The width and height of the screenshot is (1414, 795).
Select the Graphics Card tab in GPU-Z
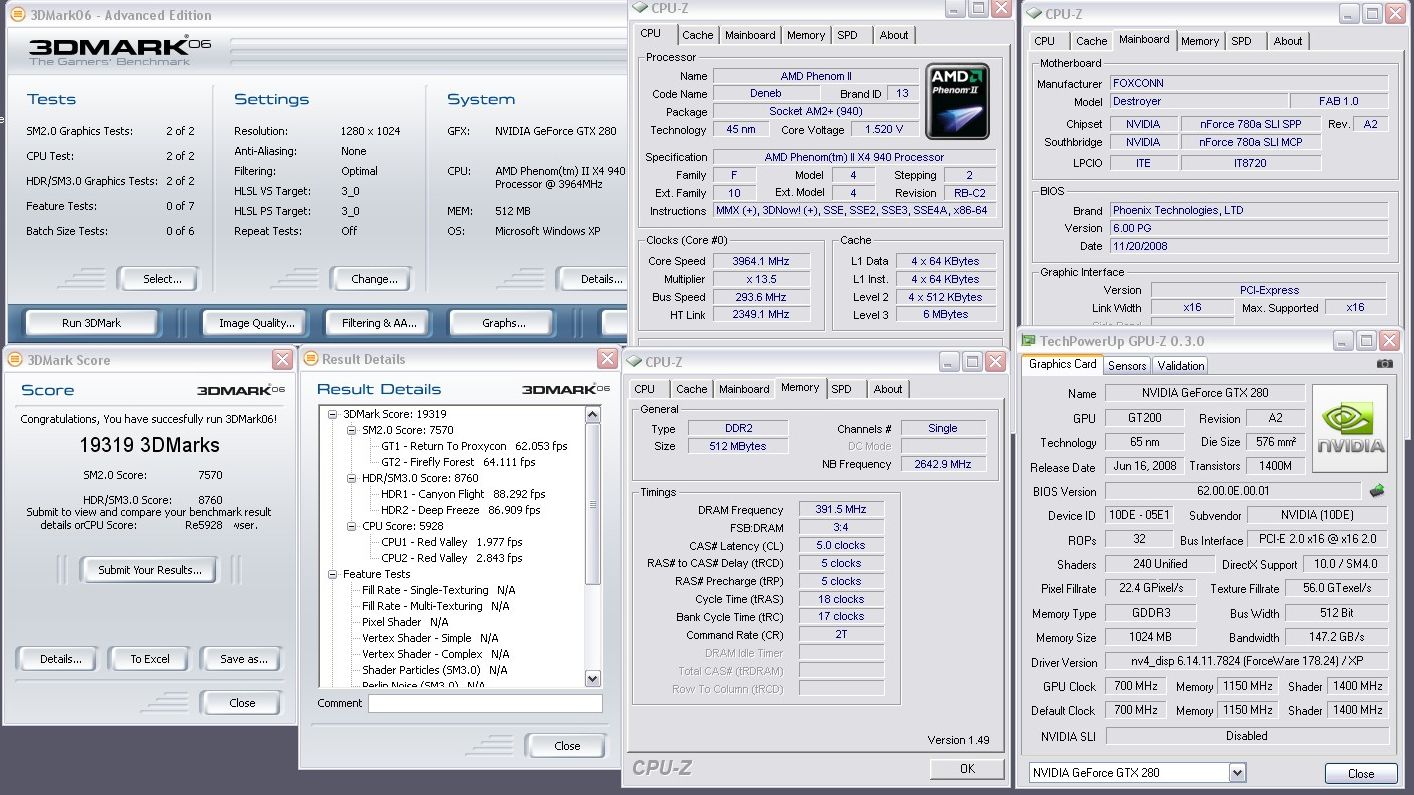point(1063,364)
